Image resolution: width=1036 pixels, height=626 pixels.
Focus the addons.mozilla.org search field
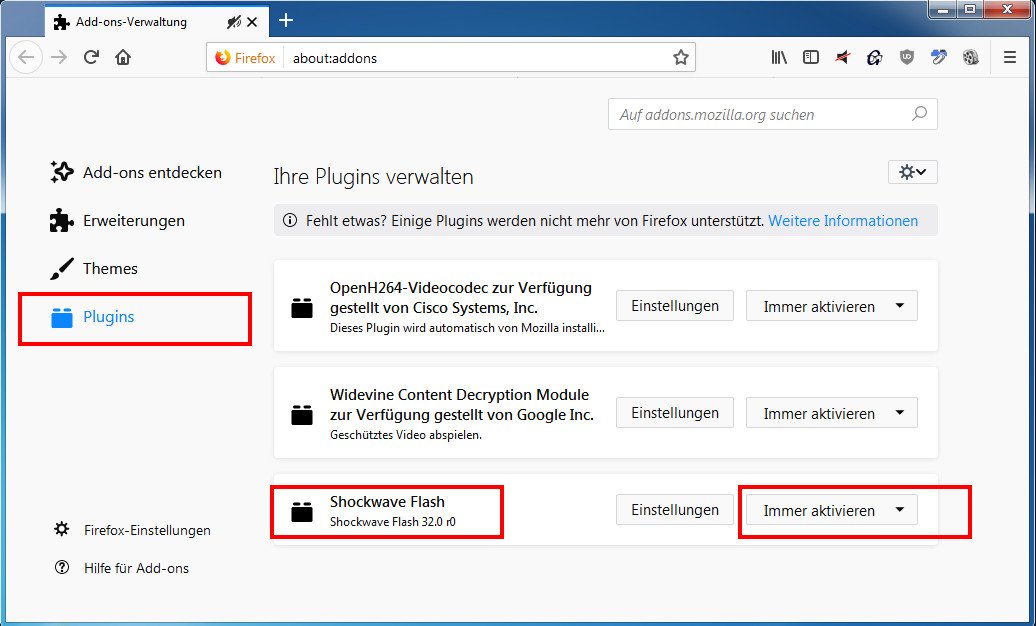[x=772, y=114]
